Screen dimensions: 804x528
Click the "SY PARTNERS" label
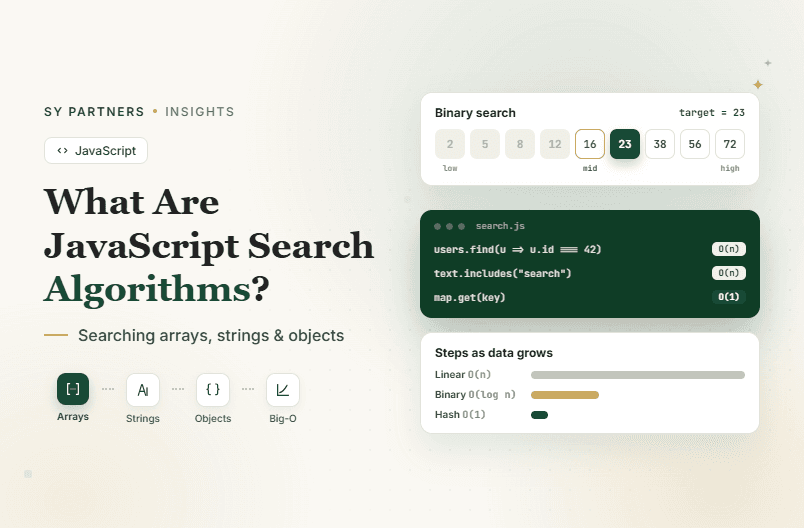(94, 112)
